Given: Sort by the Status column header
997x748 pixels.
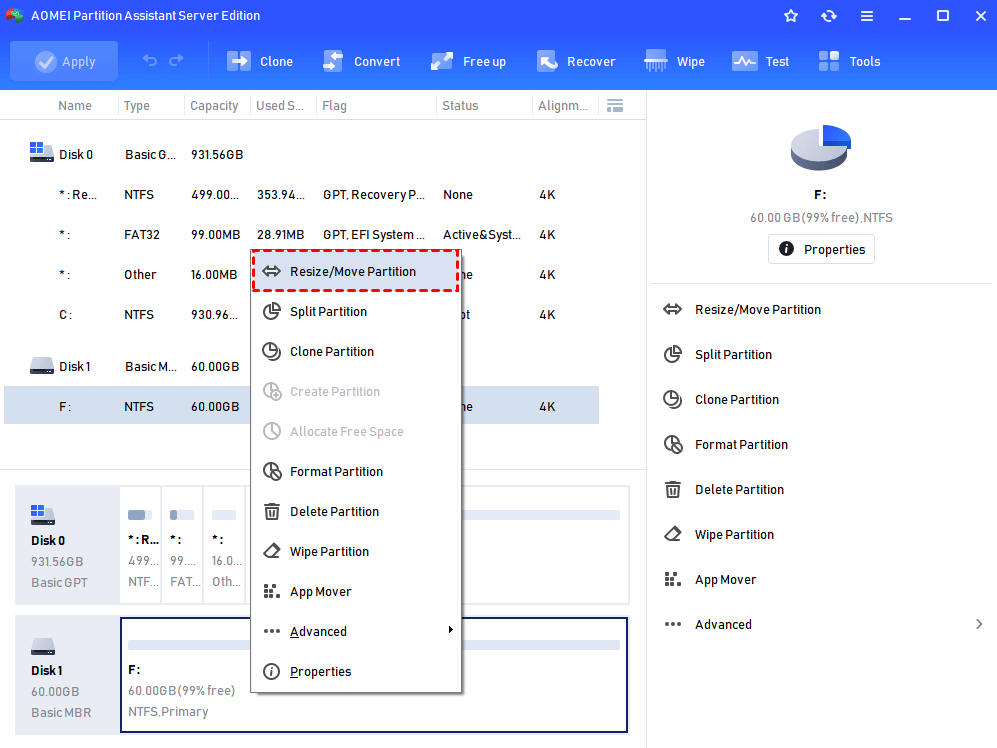Looking at the screenshot, I should tap(460, 106).
